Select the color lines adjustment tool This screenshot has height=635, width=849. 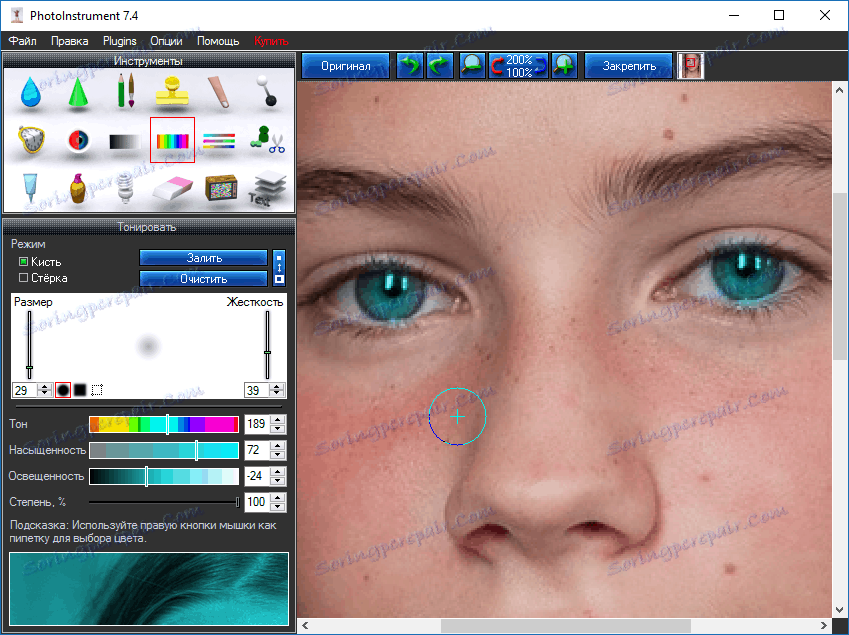point(219,141)
